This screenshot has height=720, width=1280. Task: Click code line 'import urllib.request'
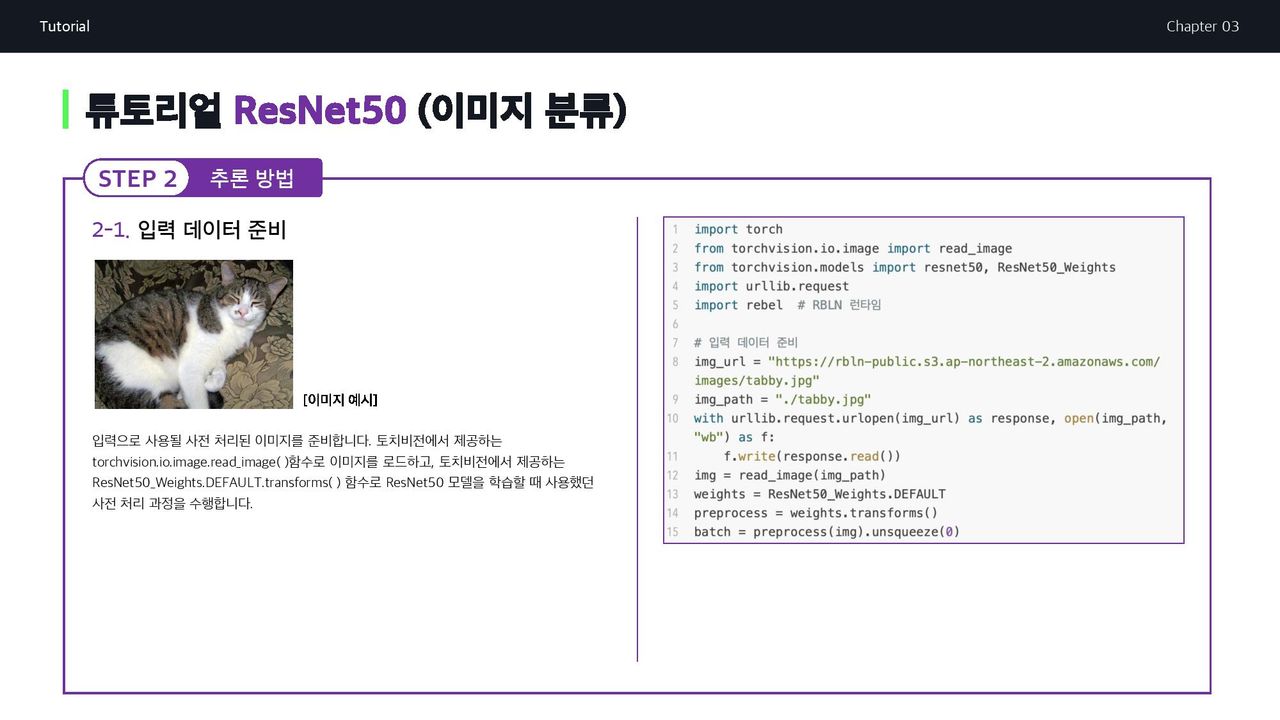click(771, 286)
